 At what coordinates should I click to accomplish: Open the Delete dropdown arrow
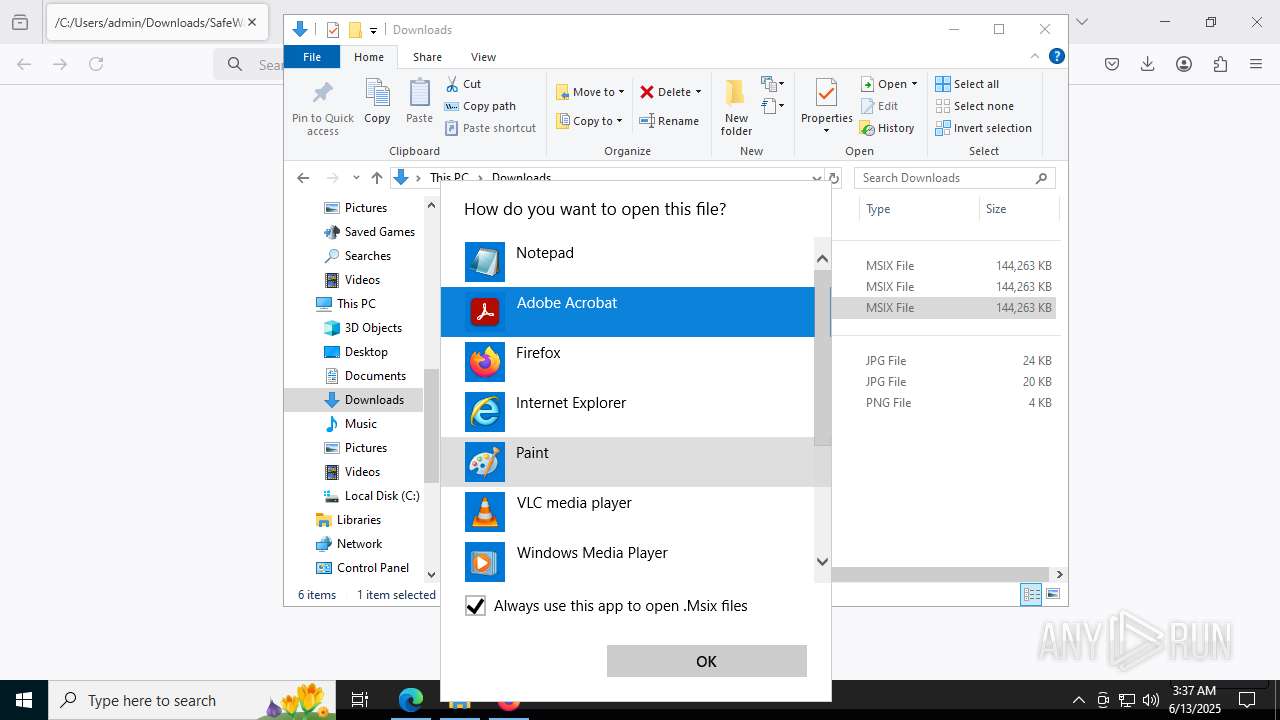click(698, 92)
